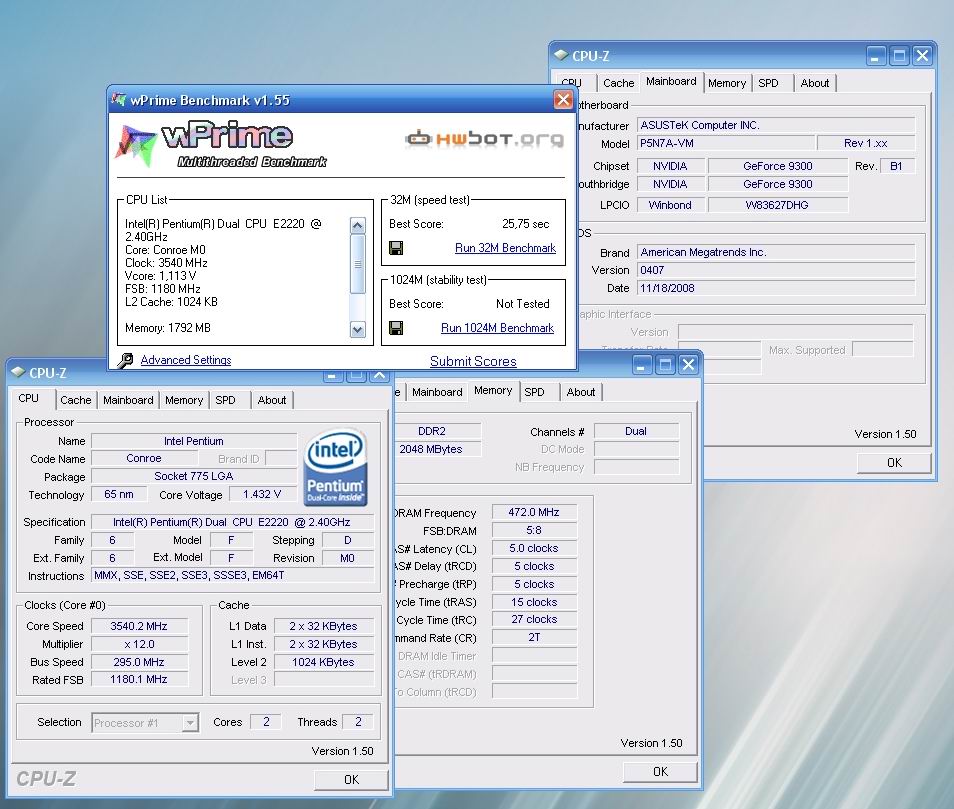Click the hwbot.org logo
This screenshot has height=809, width=954.
pyautogui.click(x=485, y=139)
